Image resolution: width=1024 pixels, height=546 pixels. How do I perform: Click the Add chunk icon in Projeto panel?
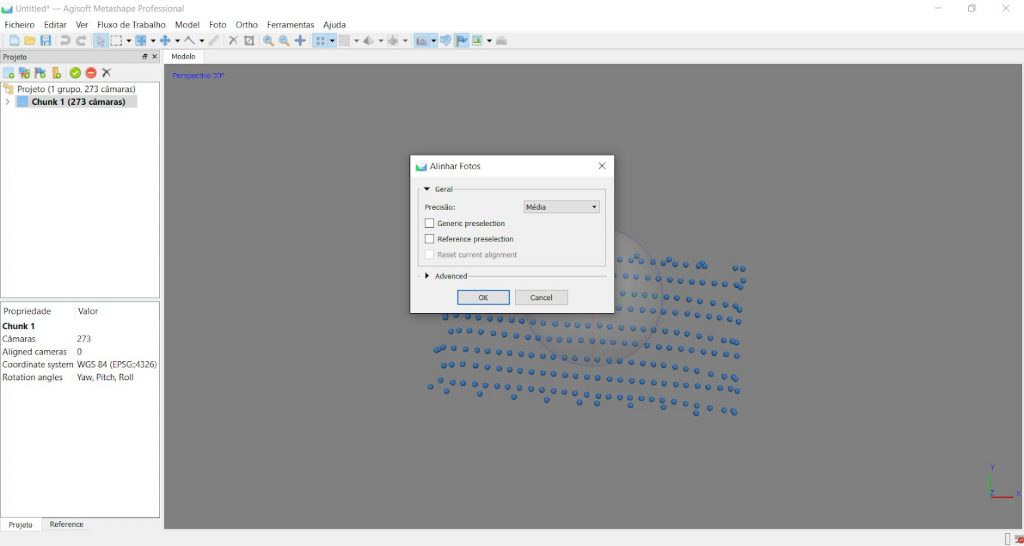tap(9, 73)
